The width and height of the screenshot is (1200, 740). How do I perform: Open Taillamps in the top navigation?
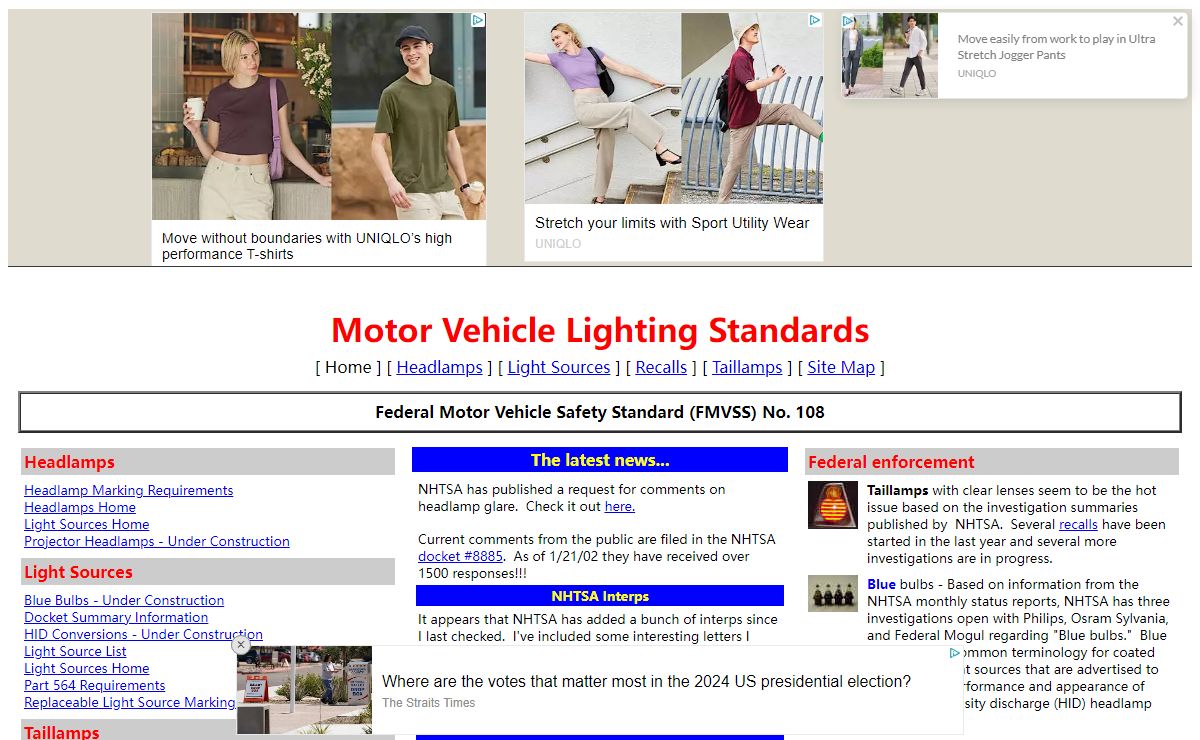pyautogui.click(x=747, y=367)
